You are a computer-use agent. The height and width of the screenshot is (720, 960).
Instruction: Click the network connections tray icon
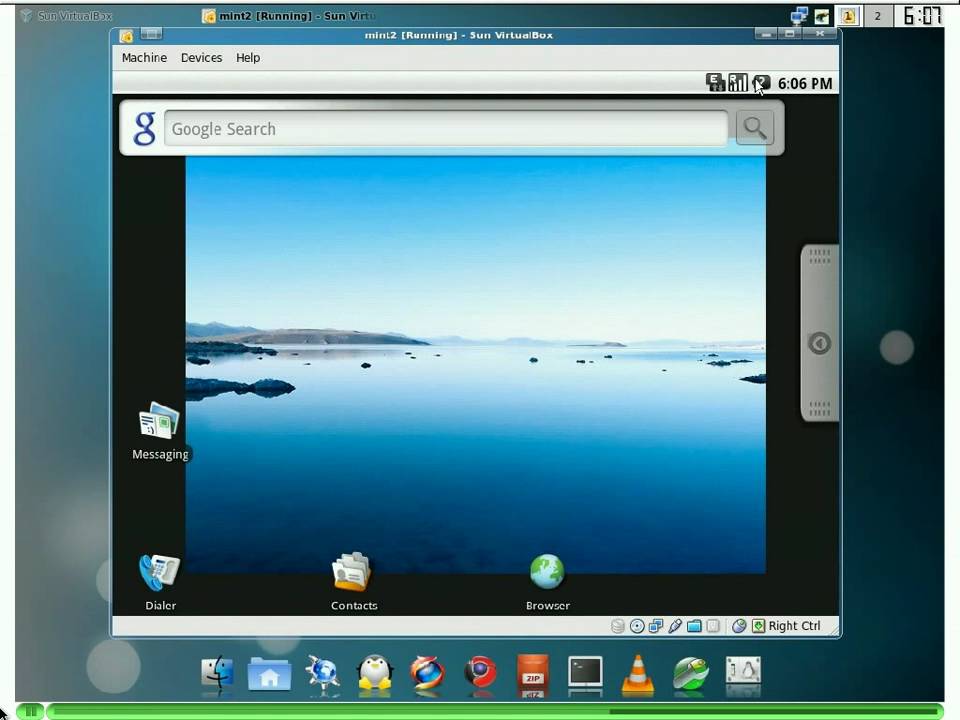point(799,16)
